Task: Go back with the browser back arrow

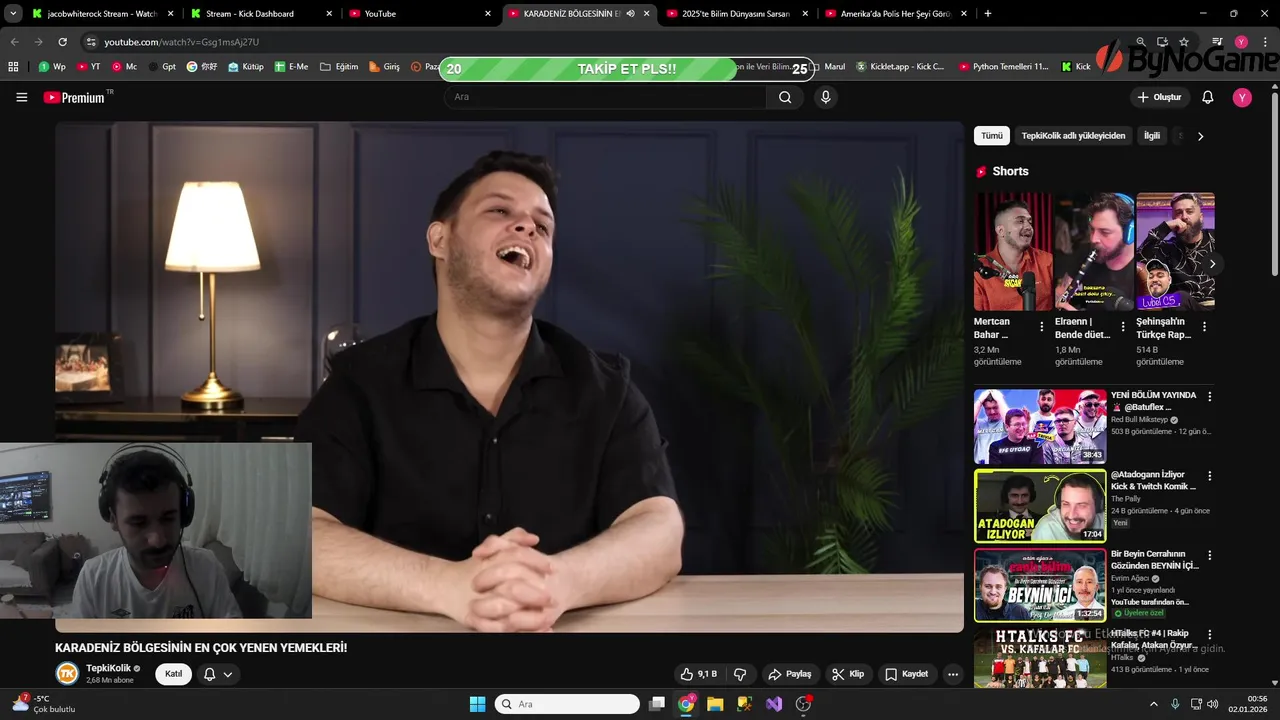Action: click(x=14, y=42)
